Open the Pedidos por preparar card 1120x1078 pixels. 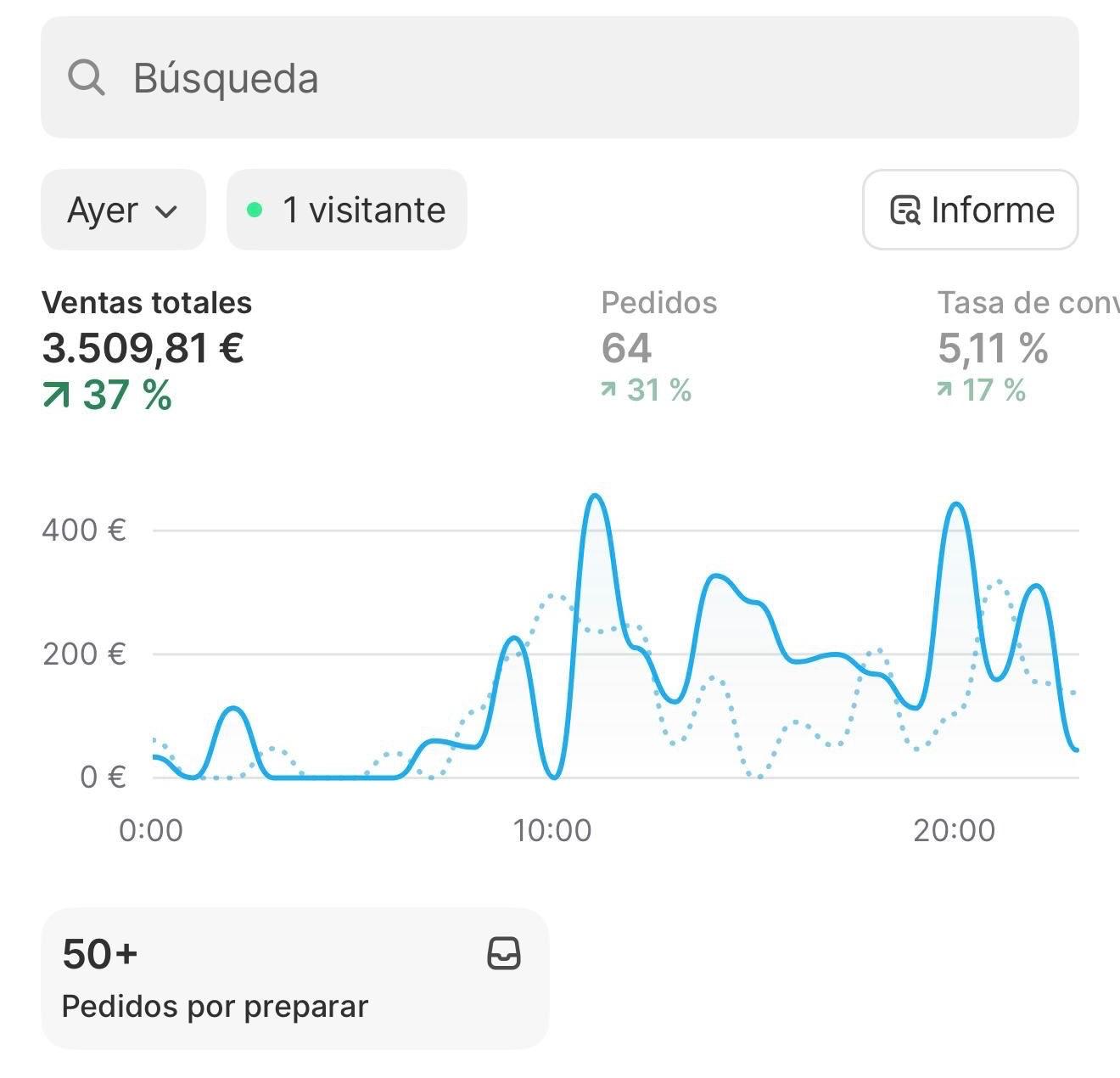[294, 978]
